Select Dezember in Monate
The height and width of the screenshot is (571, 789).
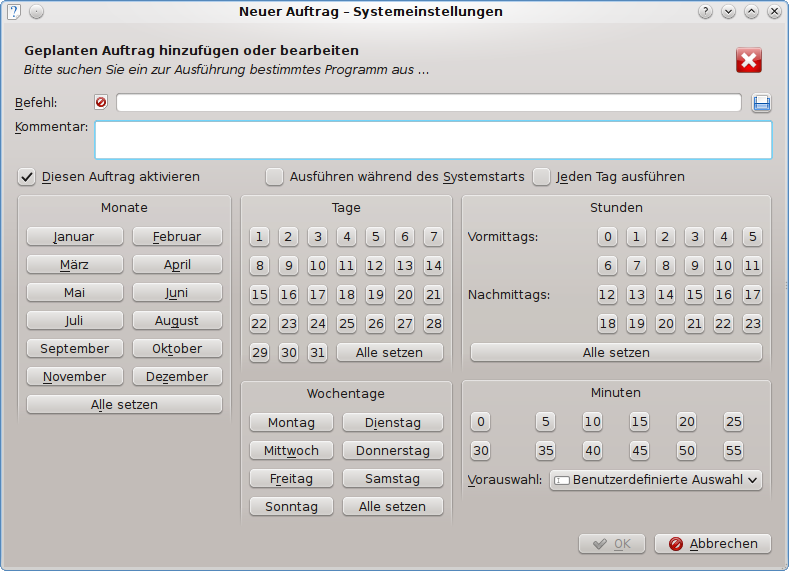tap(177, 376)
